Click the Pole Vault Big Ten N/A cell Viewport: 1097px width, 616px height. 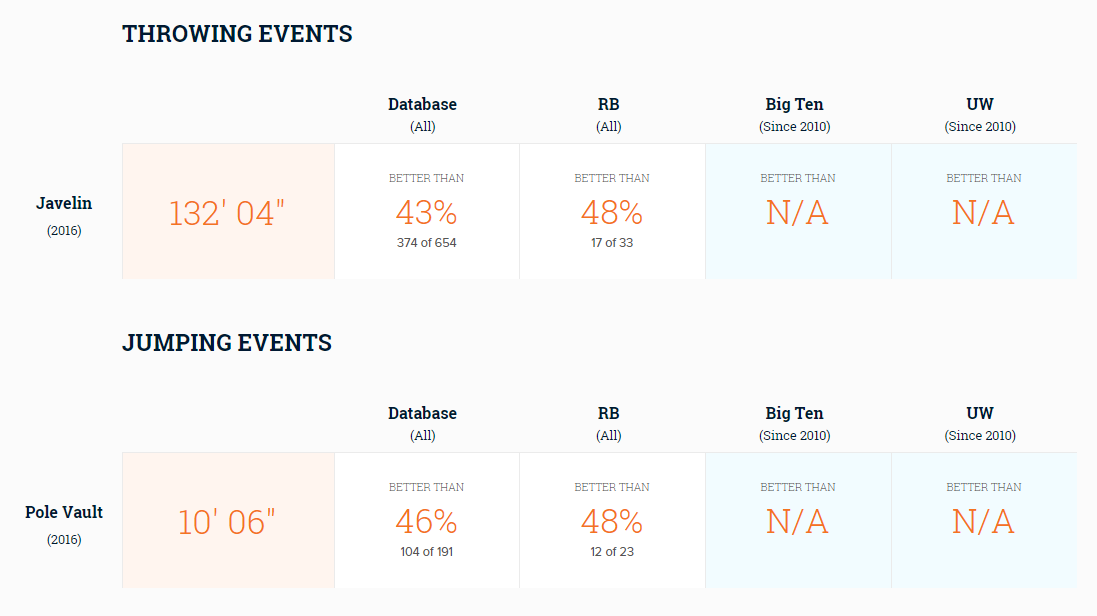tap(798, 520)
